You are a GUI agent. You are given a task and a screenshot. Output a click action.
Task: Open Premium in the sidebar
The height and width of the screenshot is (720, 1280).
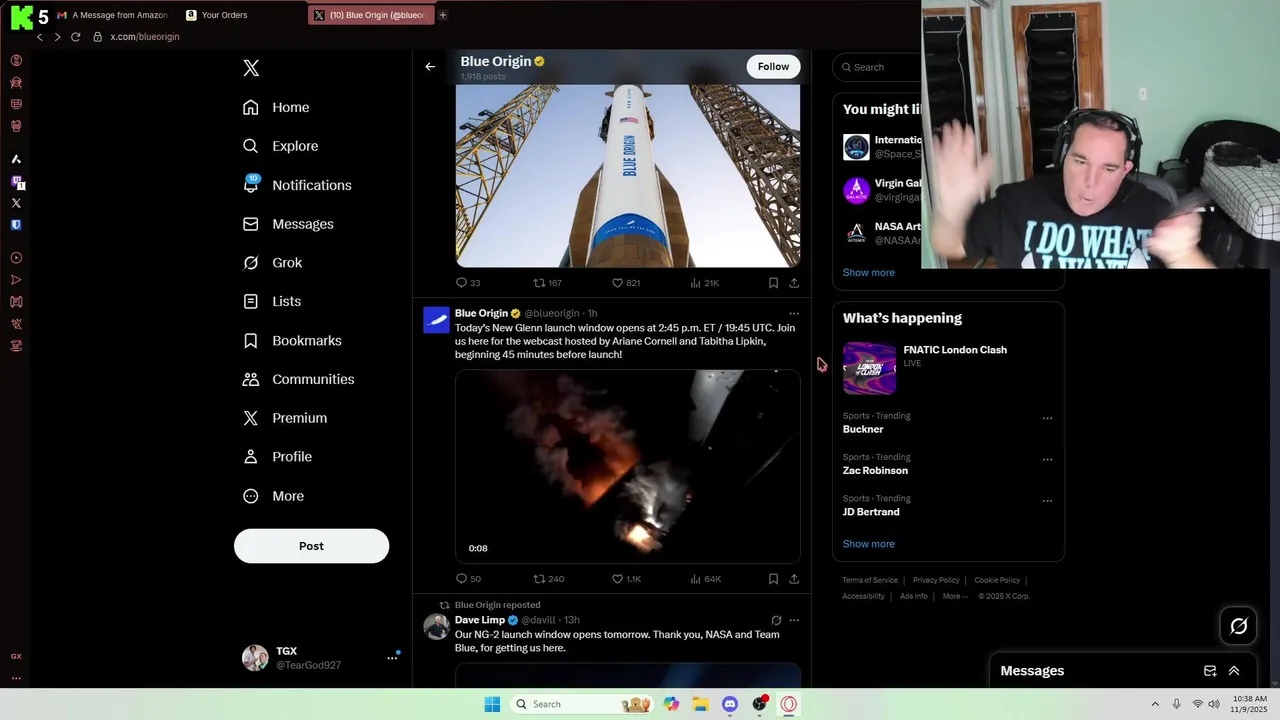pyautogui.click(x=285, y=418)
